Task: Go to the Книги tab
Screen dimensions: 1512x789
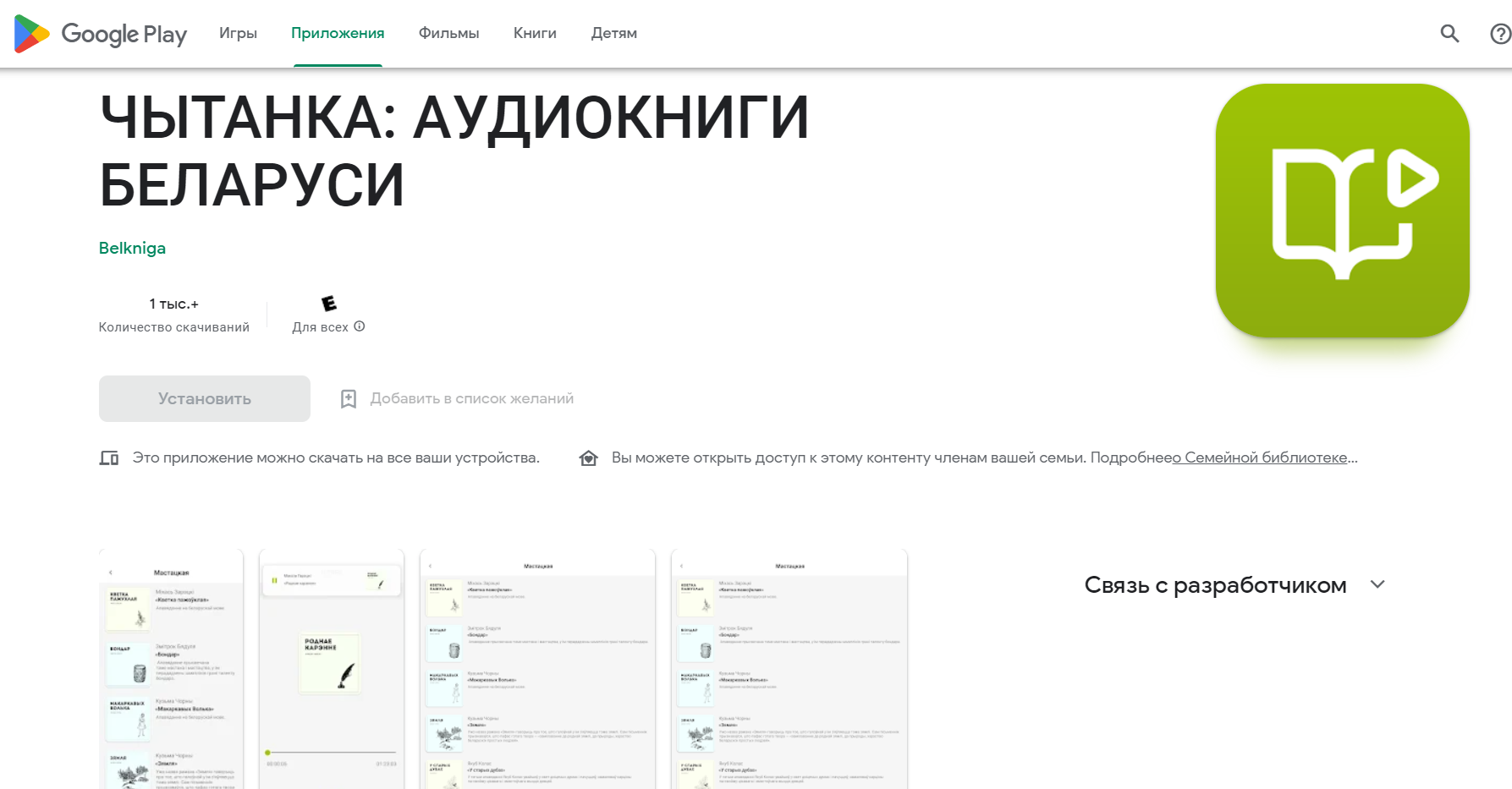Action: coord(535,34)
